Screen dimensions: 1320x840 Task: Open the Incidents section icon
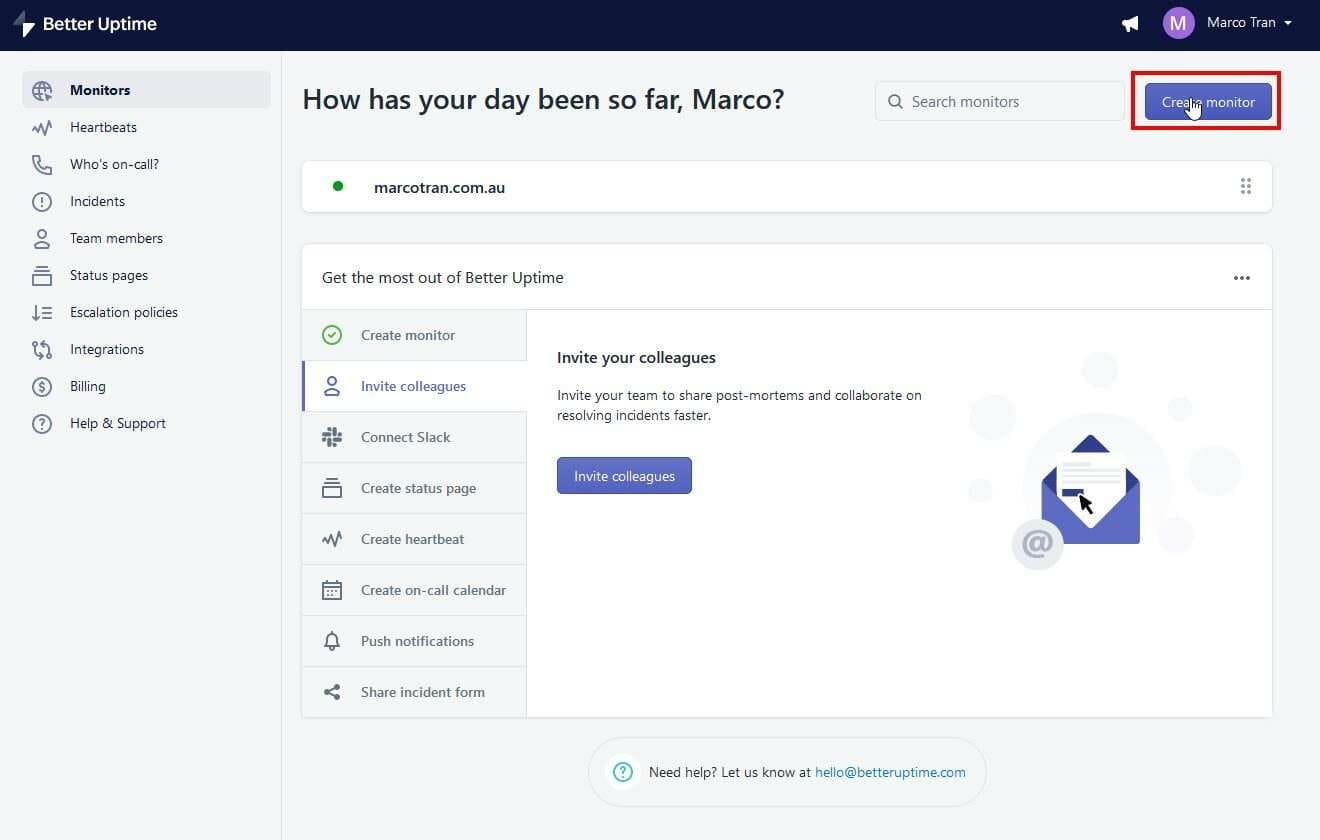tap(41, 201)
